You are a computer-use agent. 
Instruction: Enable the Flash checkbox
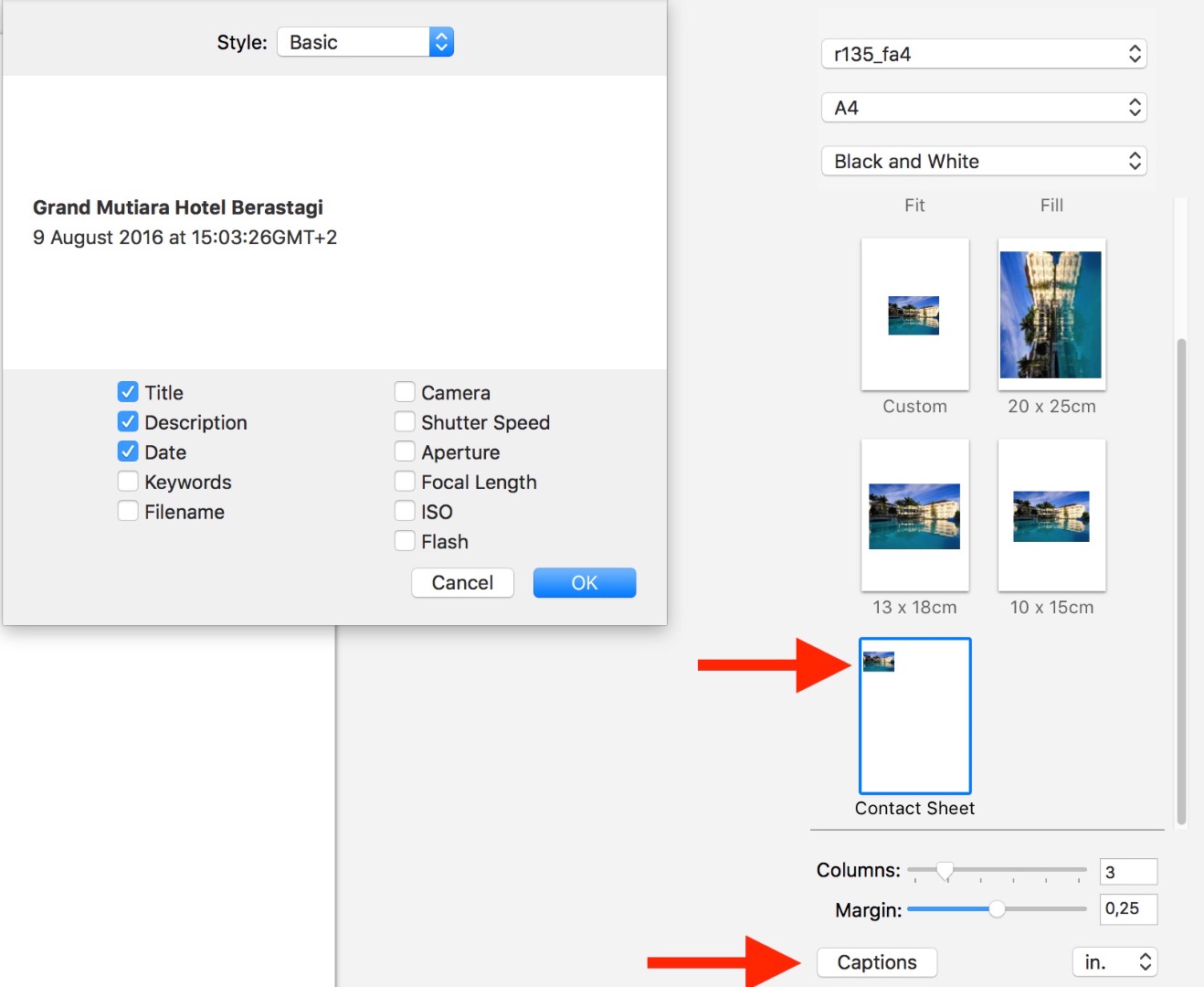pyautogui.click(x=405, y=541)
